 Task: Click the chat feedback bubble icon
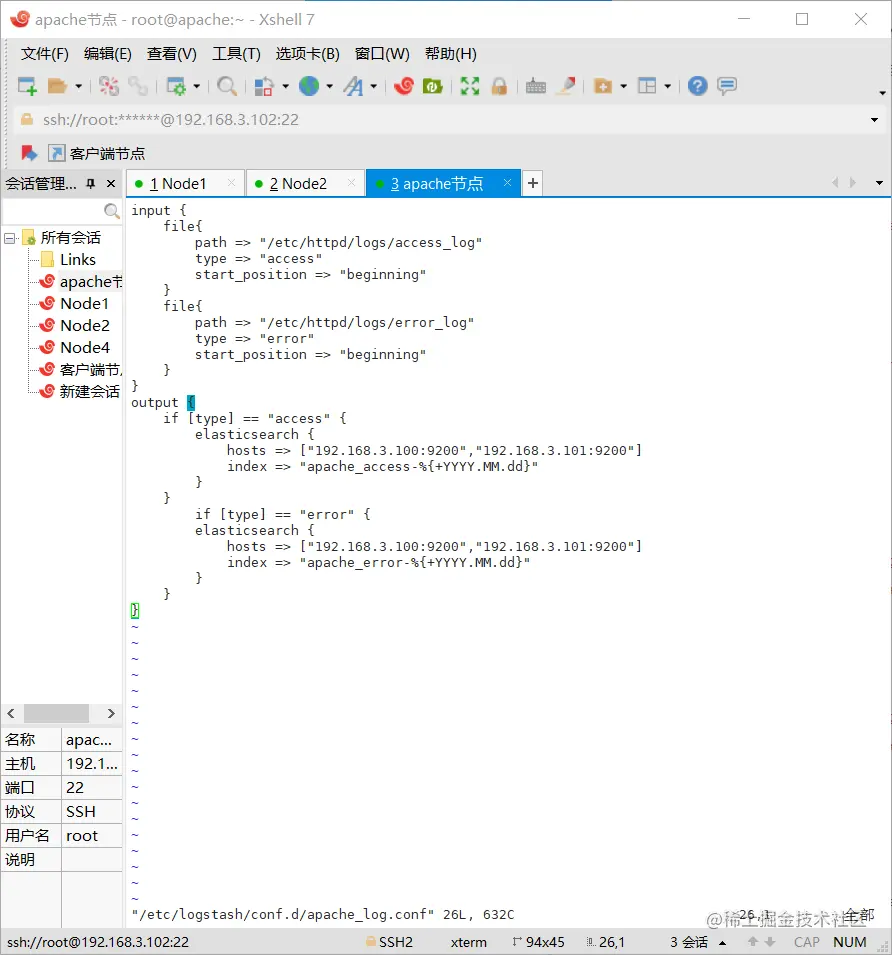coord(727,86)
